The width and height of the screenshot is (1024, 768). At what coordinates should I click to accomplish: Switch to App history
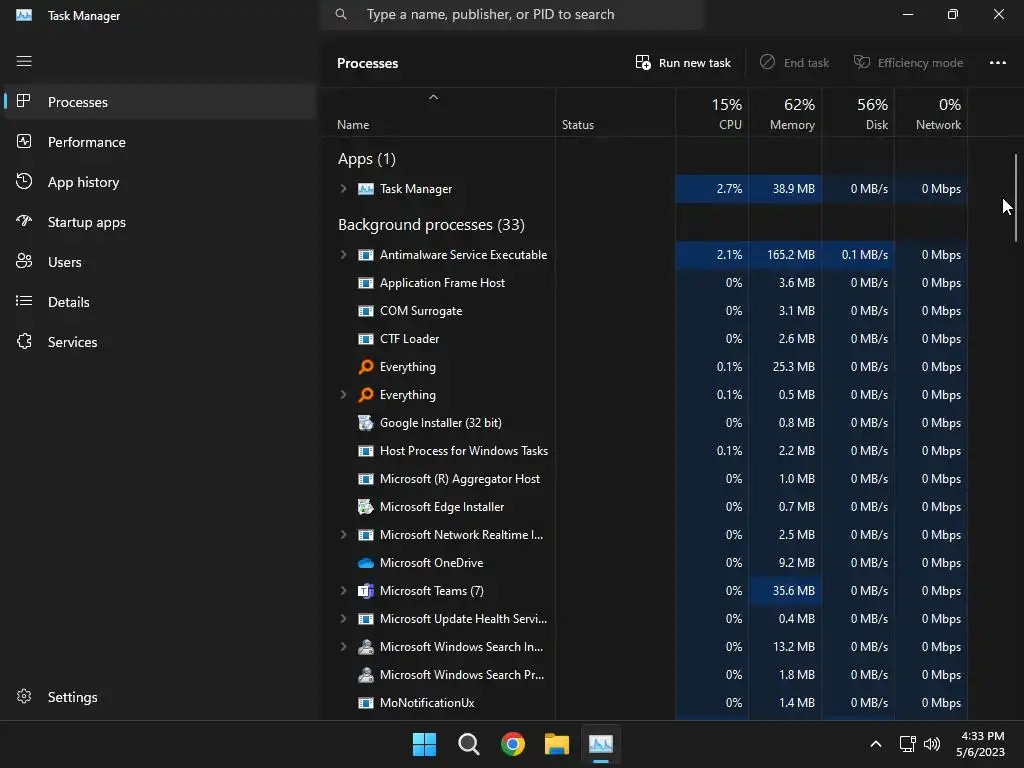(160, 182)
